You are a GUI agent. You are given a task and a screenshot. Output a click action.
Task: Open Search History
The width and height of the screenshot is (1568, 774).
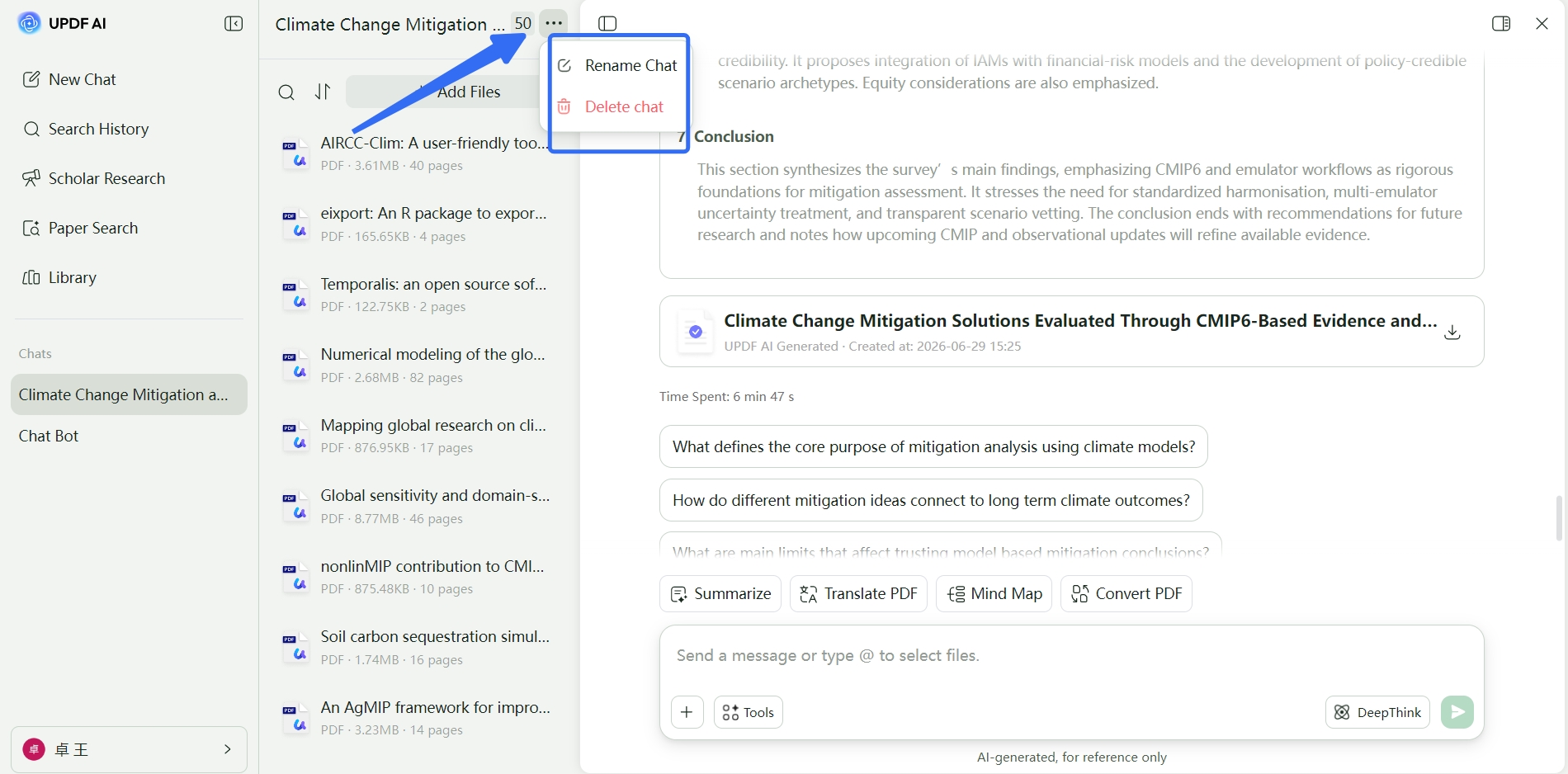click(x=86, y=129)
